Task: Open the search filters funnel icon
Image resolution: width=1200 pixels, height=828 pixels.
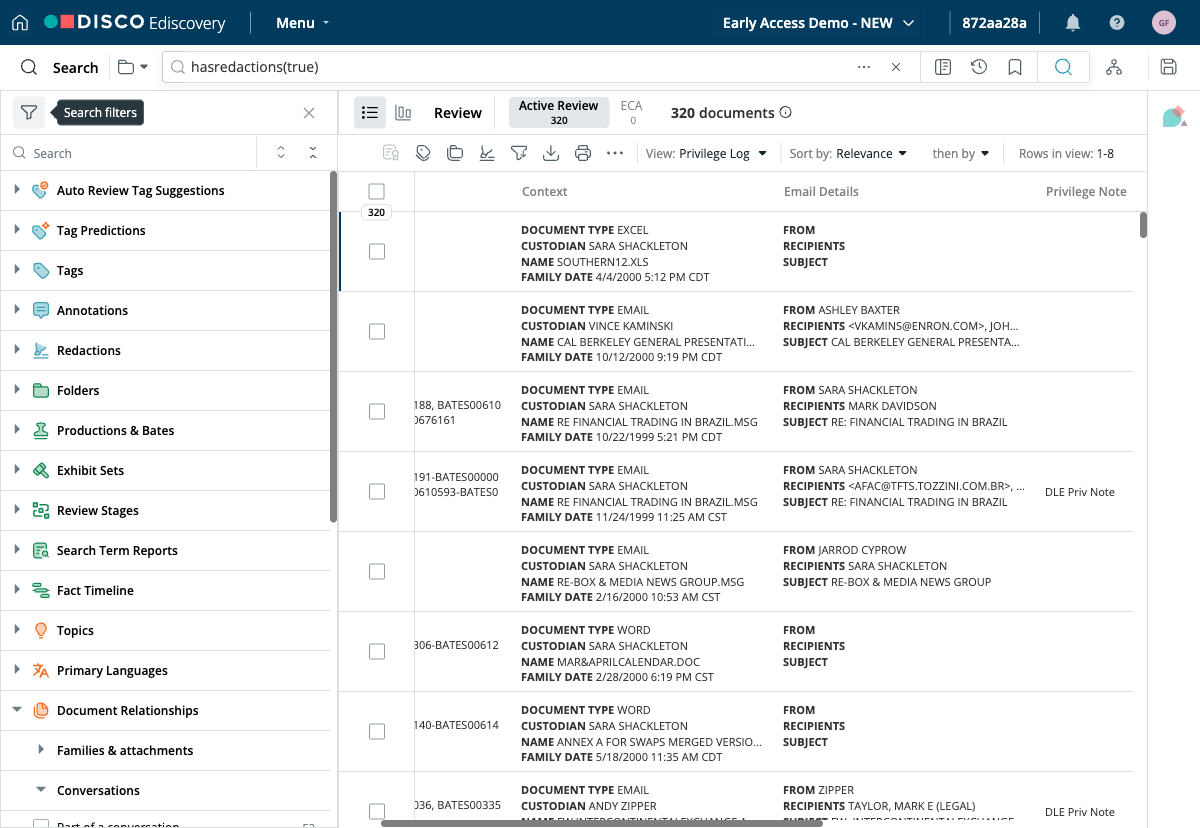Action: [x=29, y=113]
